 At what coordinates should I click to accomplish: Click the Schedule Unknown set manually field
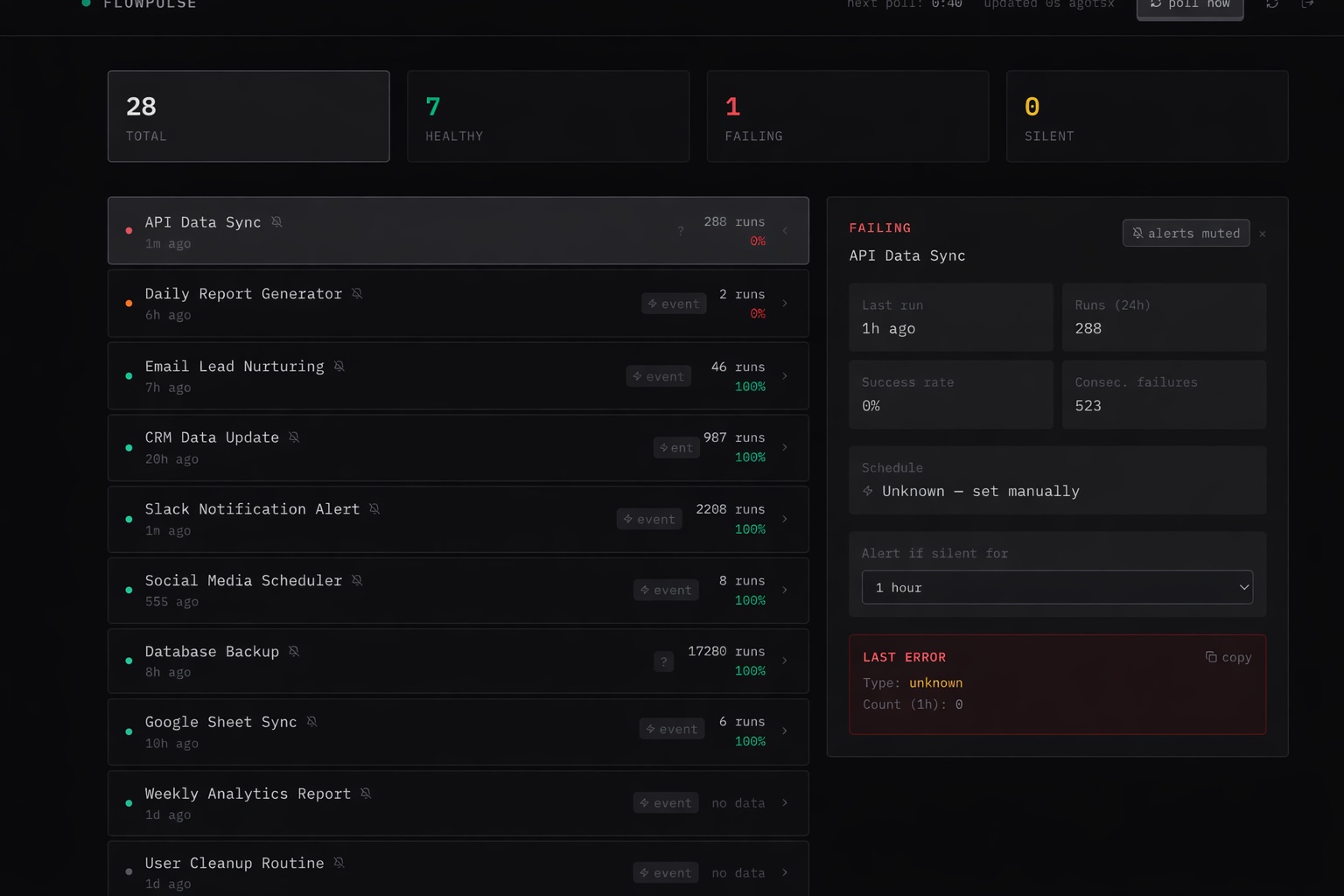pos(1057,491)
